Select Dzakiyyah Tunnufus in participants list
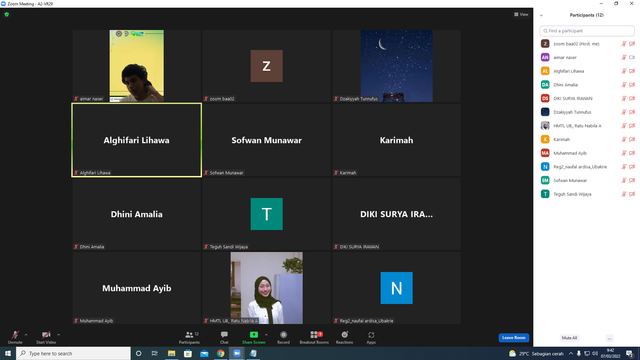 (587, 112)
